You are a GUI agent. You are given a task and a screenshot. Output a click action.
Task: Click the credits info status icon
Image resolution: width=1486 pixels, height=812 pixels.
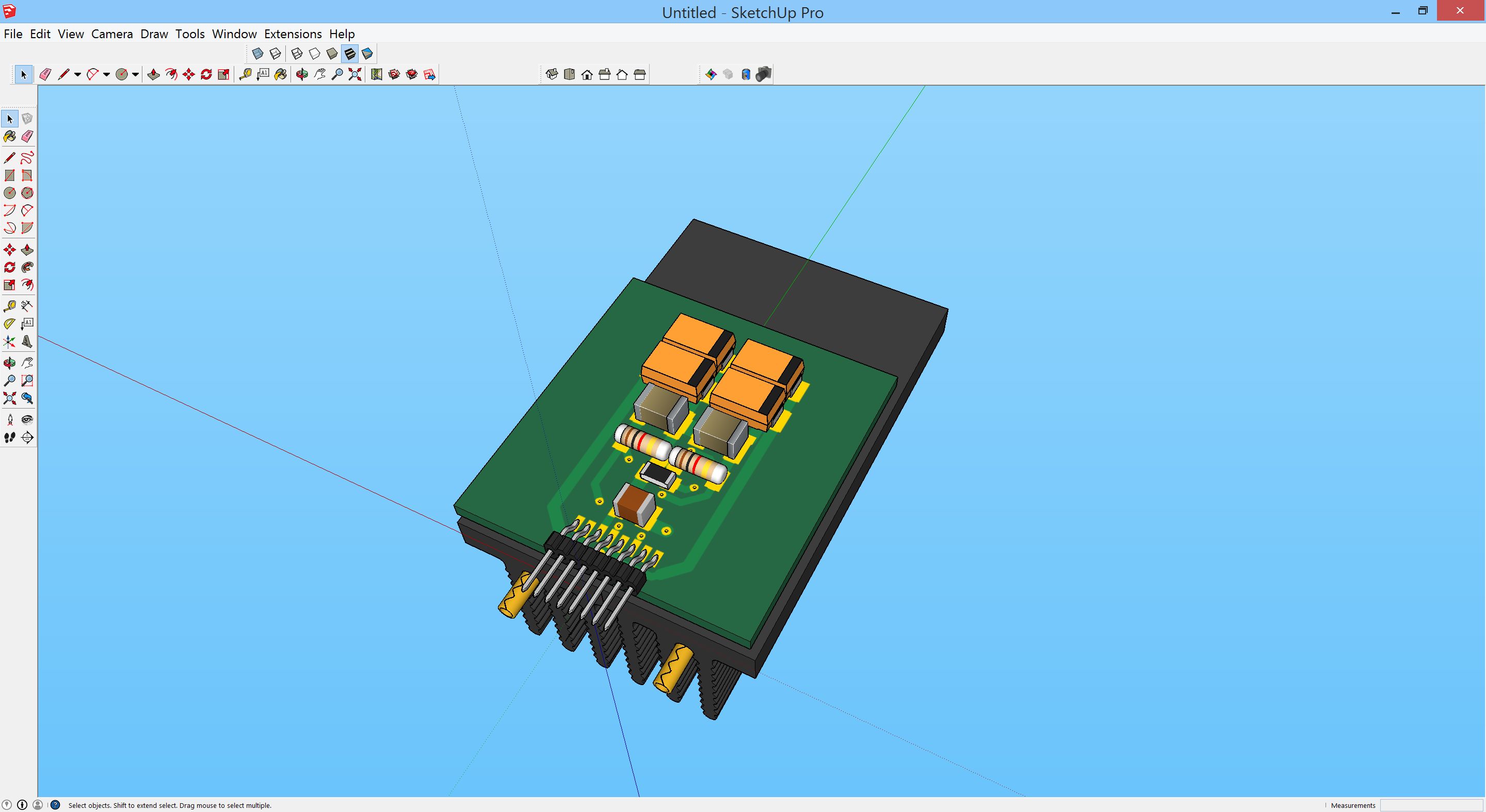[22, 805]
